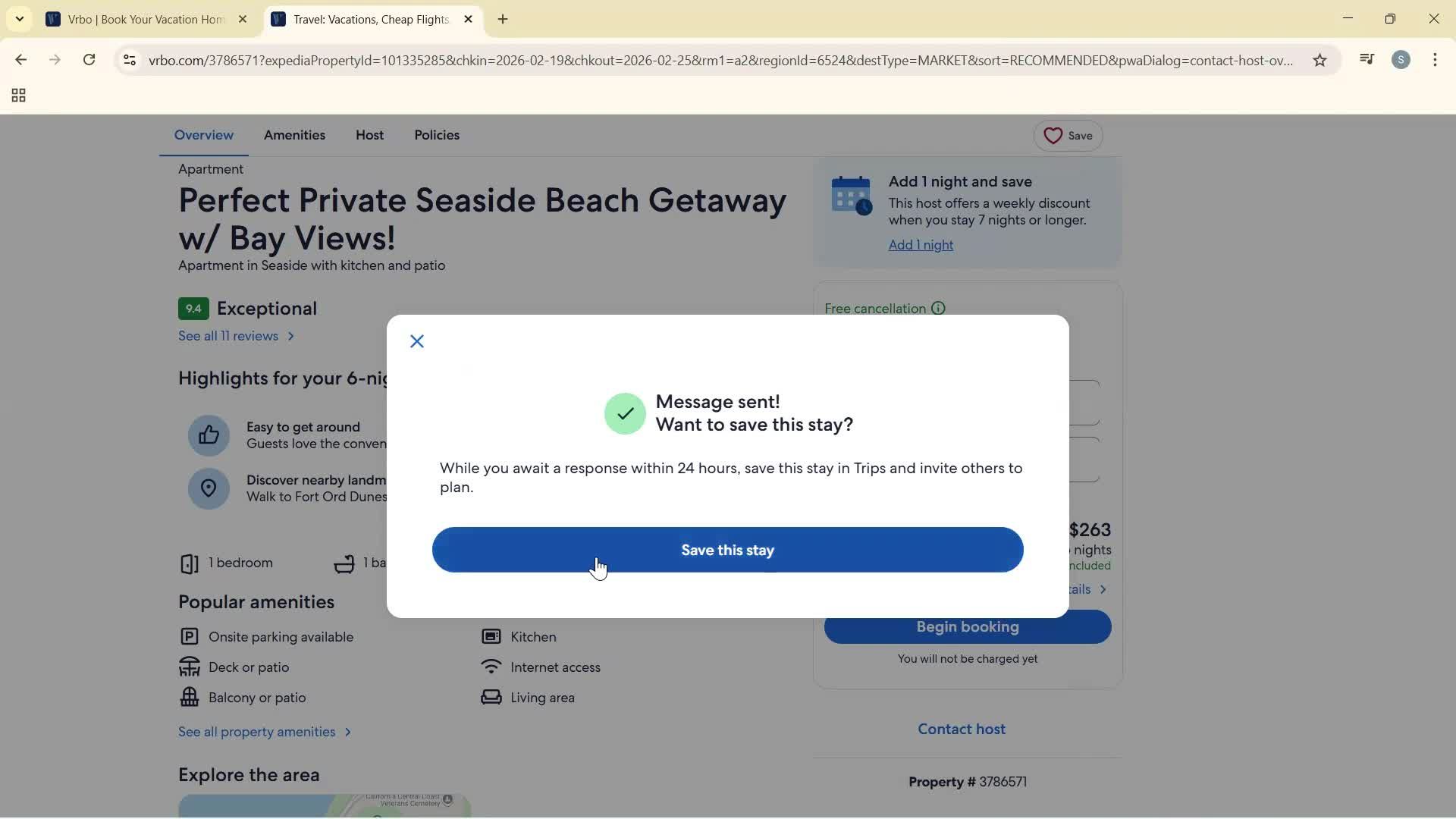The height and width of the screenshot is (819, 1456).
Task: Click the Add 1 night link
Action: point(921,245)
